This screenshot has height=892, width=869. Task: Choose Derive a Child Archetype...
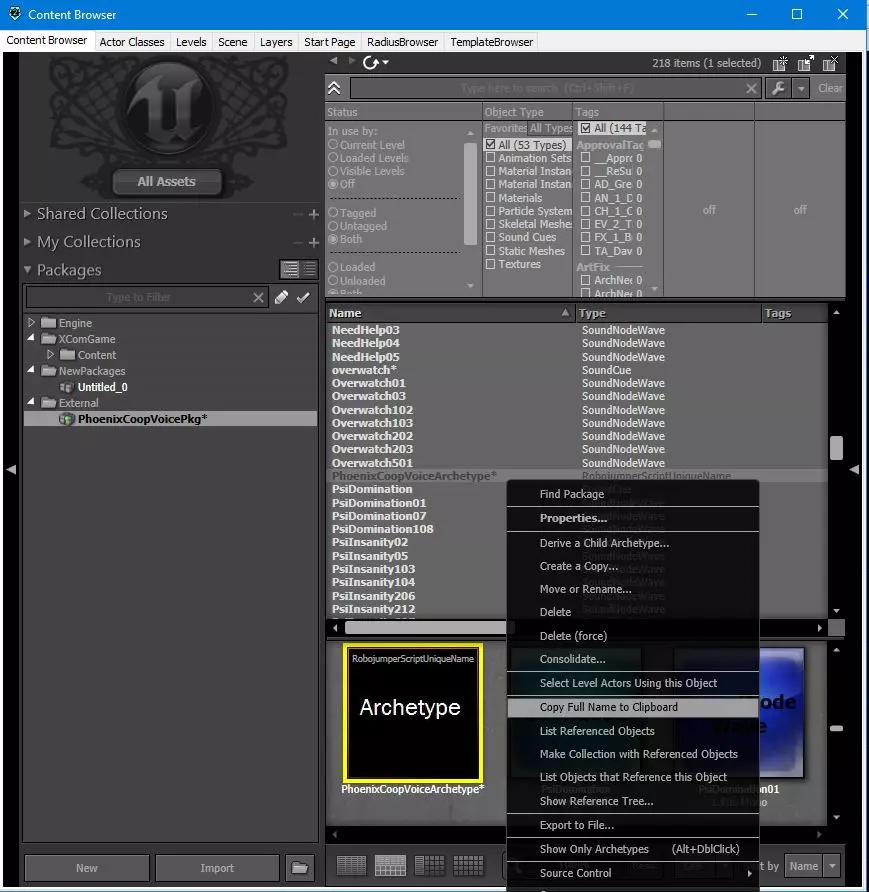coord(632,543)
